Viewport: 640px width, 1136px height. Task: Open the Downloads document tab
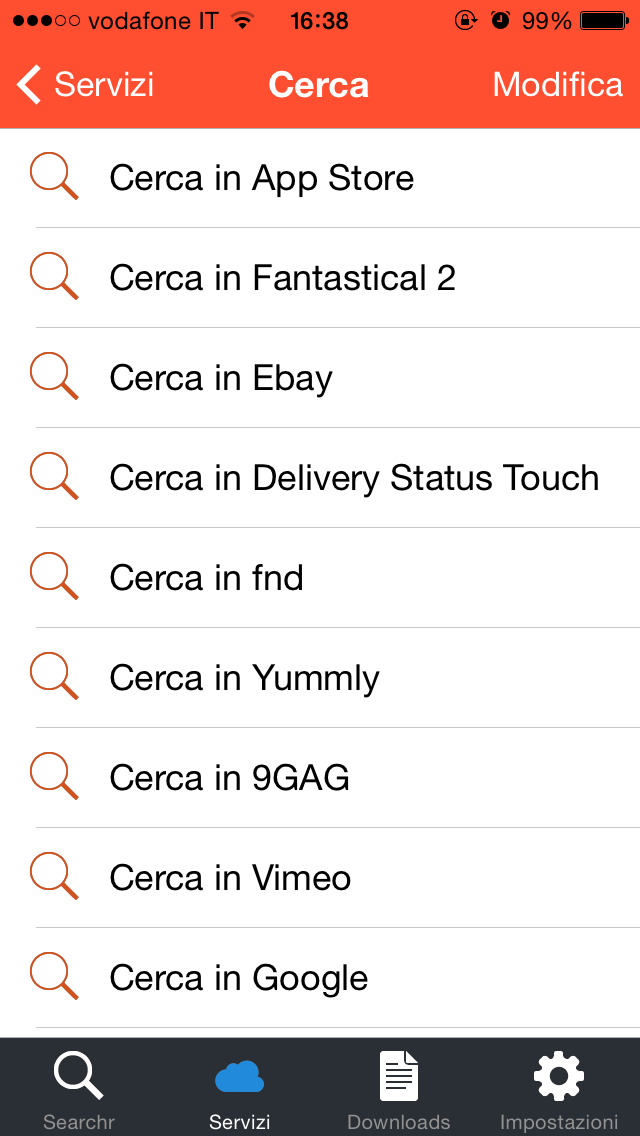tap(398, 1086)
